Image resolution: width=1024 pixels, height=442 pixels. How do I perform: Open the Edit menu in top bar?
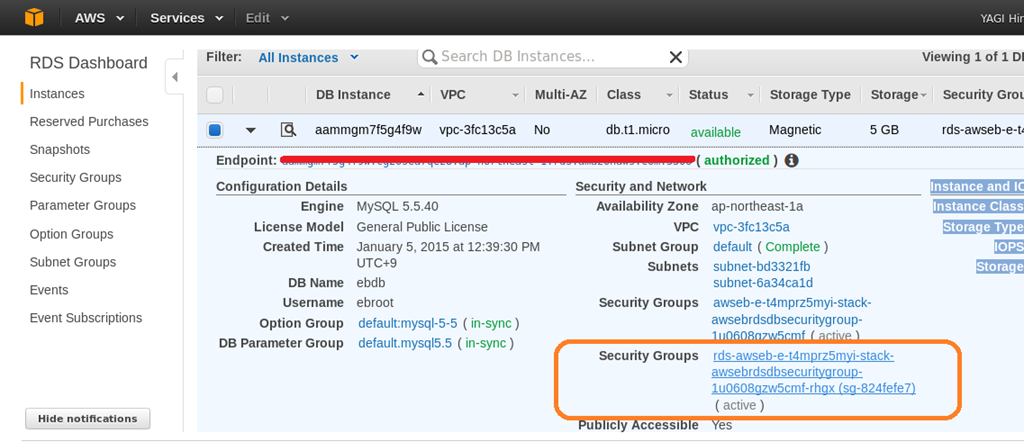pos(268,18)
